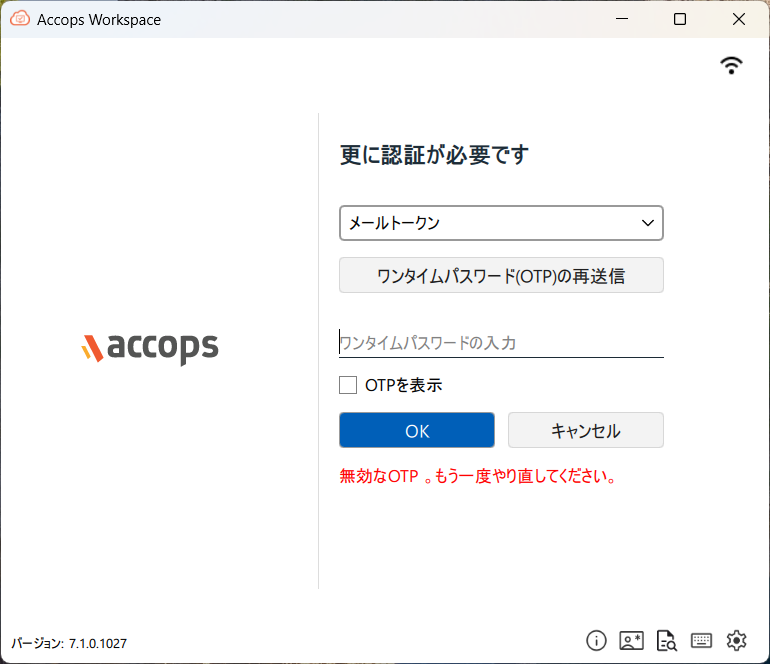
Task: Open the log viewer document-search icon
Action: tap(666, 640)
